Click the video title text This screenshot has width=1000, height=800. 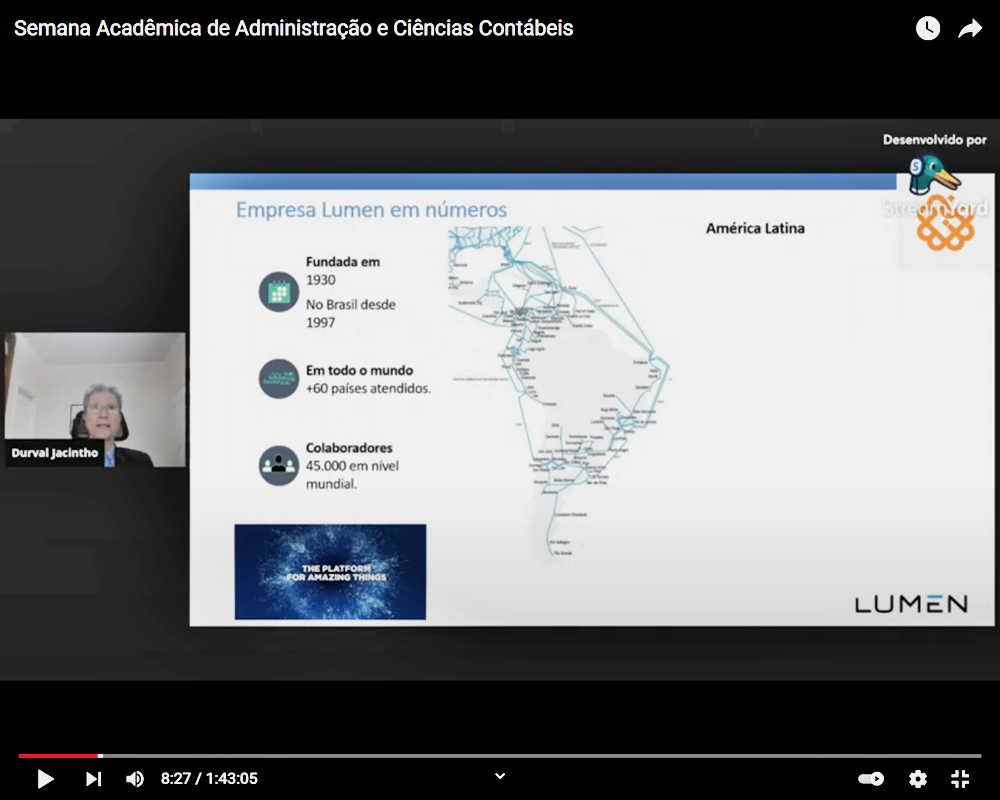[x=293, y=28]
